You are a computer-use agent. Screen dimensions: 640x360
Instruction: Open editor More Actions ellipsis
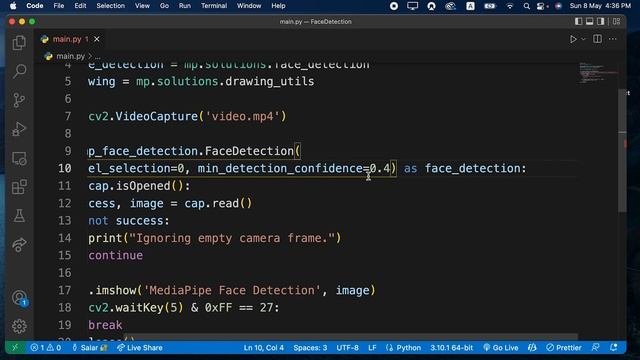(x=613, y=39)
